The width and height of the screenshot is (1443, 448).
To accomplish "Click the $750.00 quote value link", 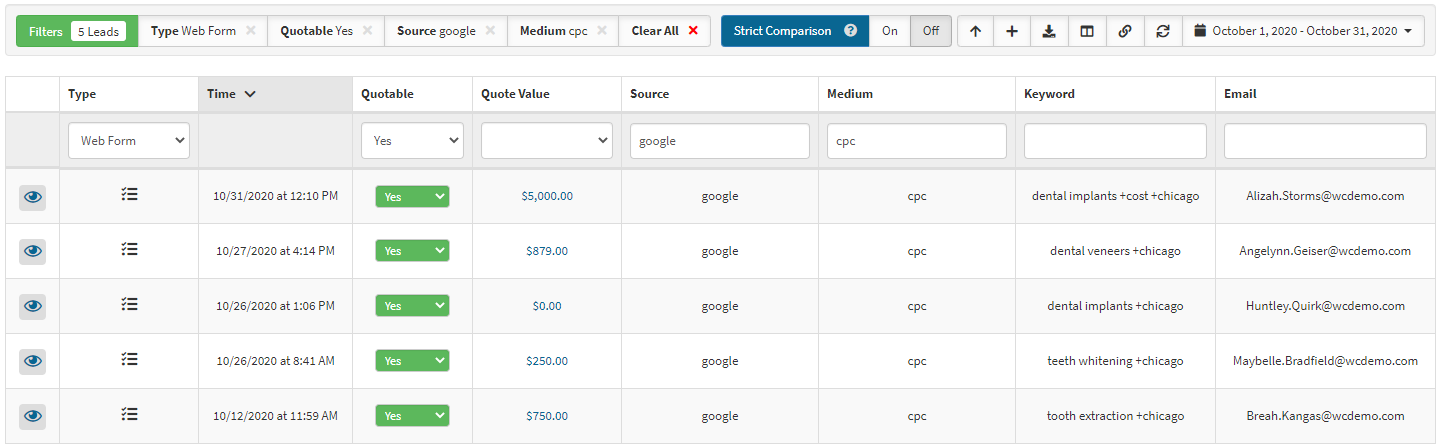I will point(547,417).
